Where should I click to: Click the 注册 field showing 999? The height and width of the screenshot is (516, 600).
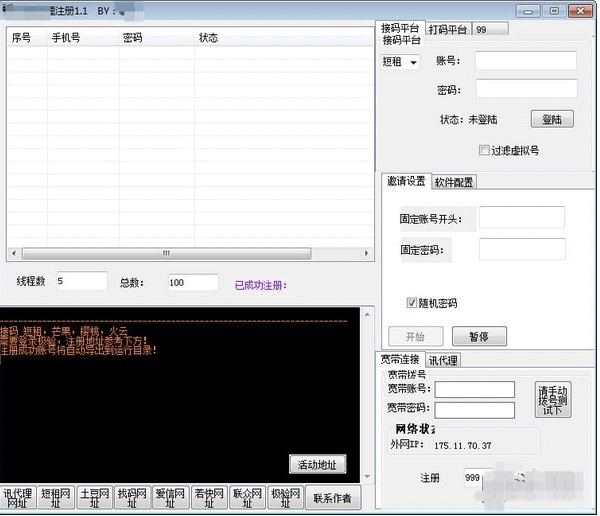click(x=473, y=477)
